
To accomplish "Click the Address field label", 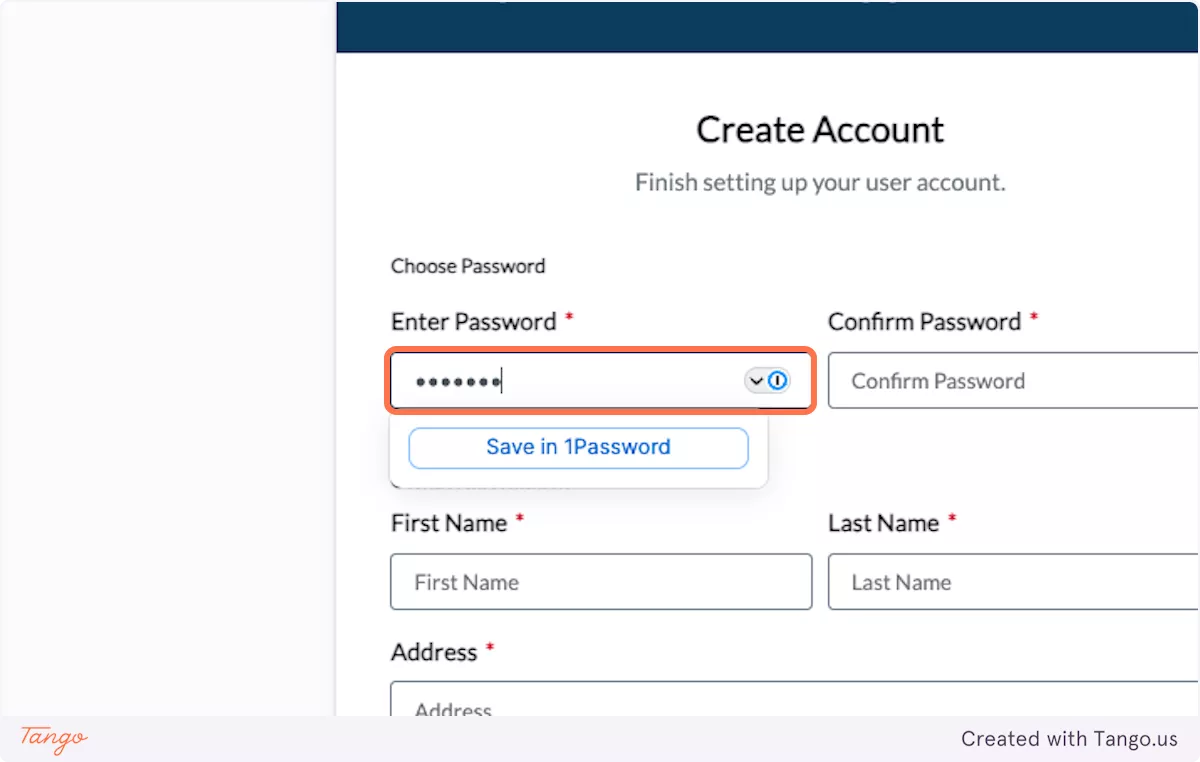I will [434, 652].
